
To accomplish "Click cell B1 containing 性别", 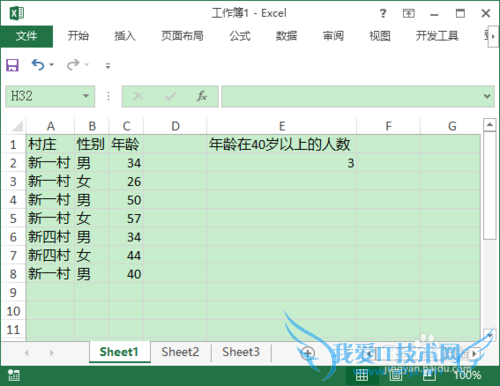I will tap(92, 144).
